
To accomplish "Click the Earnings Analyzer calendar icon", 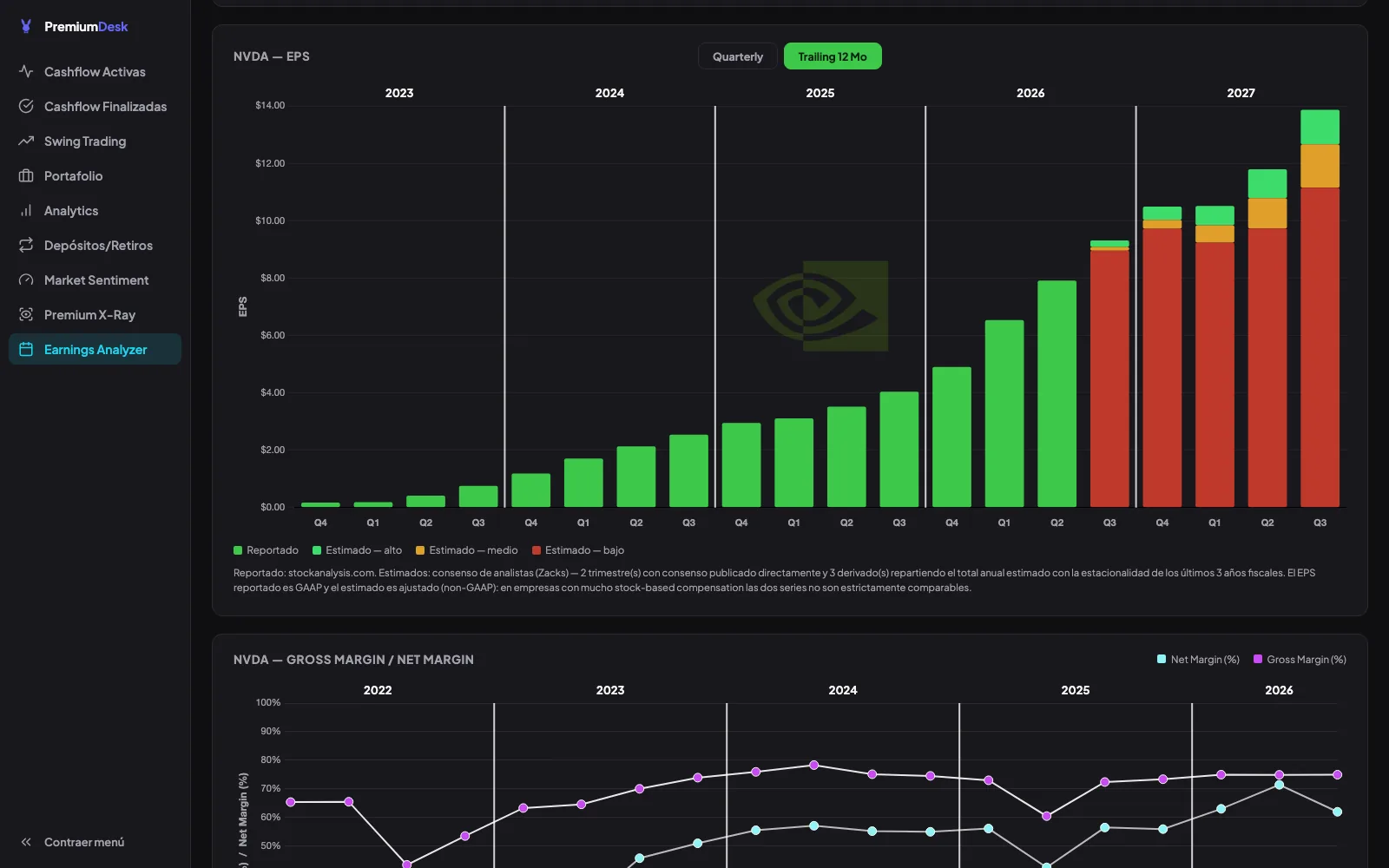I will (26, 349).
